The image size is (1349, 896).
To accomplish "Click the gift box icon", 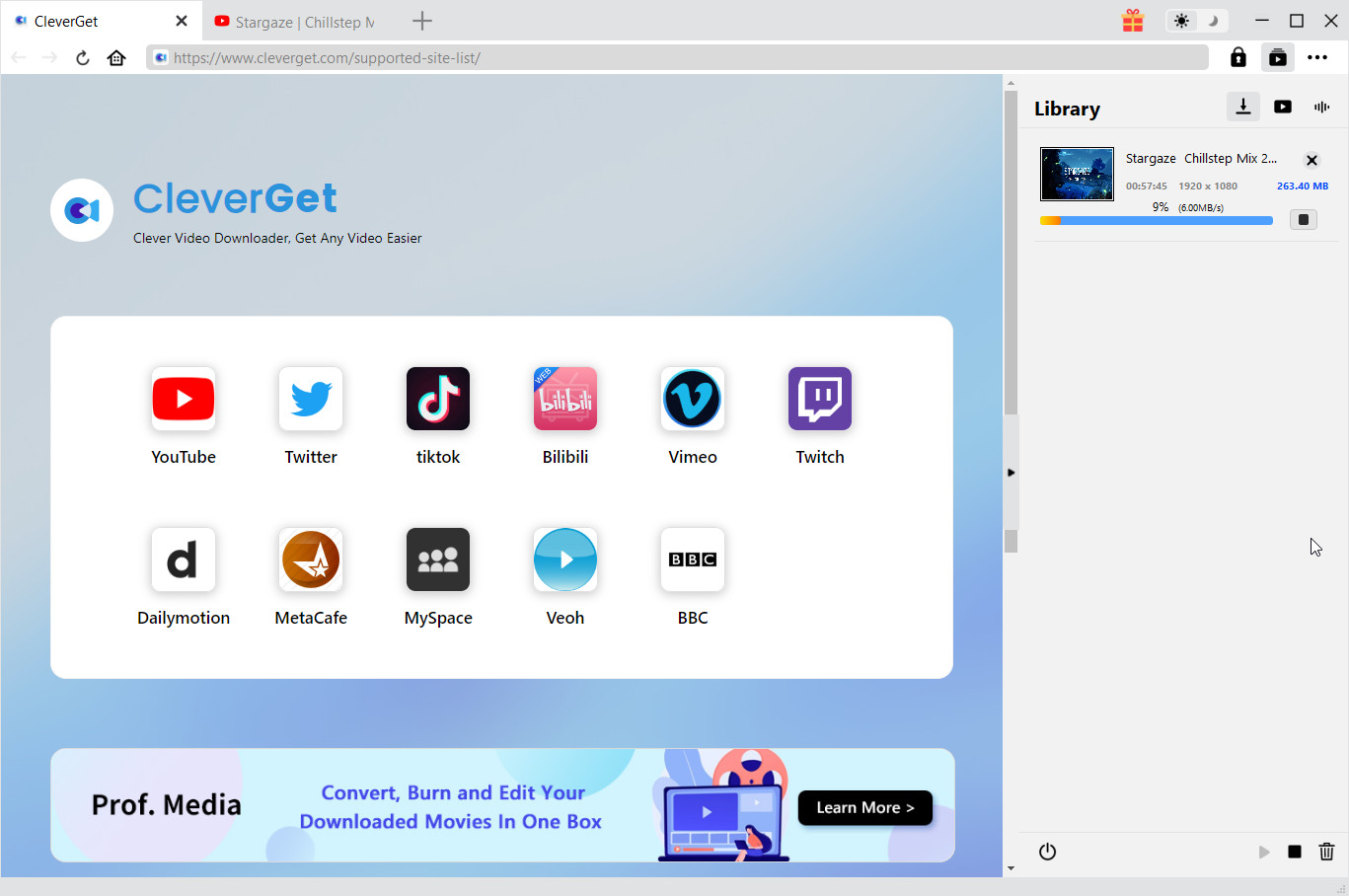I will (x=1133, y=21).
